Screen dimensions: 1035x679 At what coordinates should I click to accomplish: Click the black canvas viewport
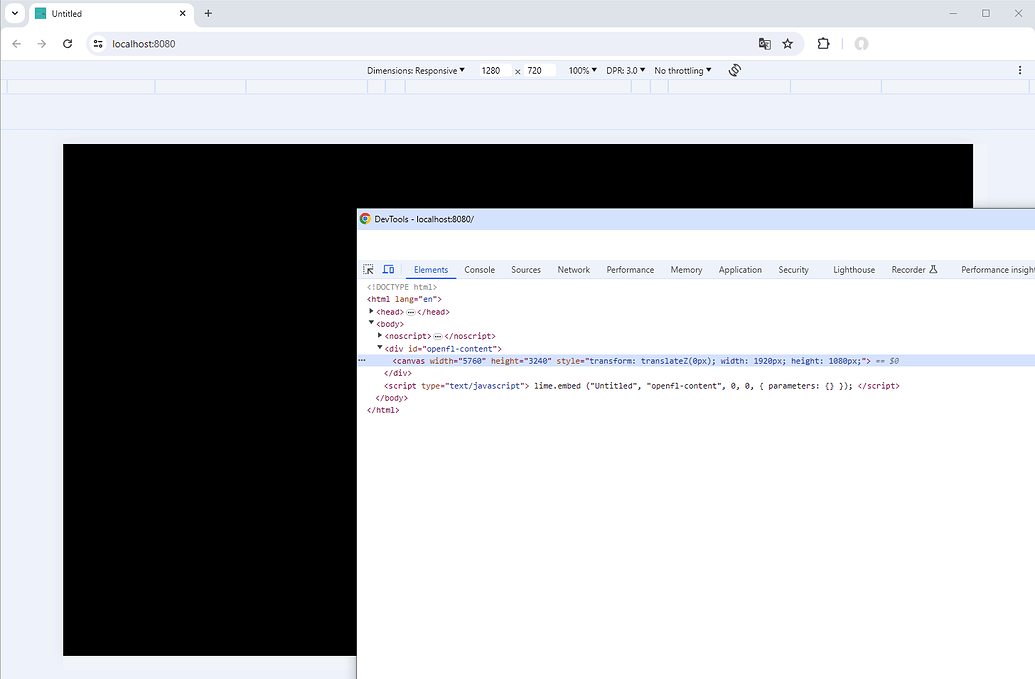pyautogui.click(x=210, y=400)
